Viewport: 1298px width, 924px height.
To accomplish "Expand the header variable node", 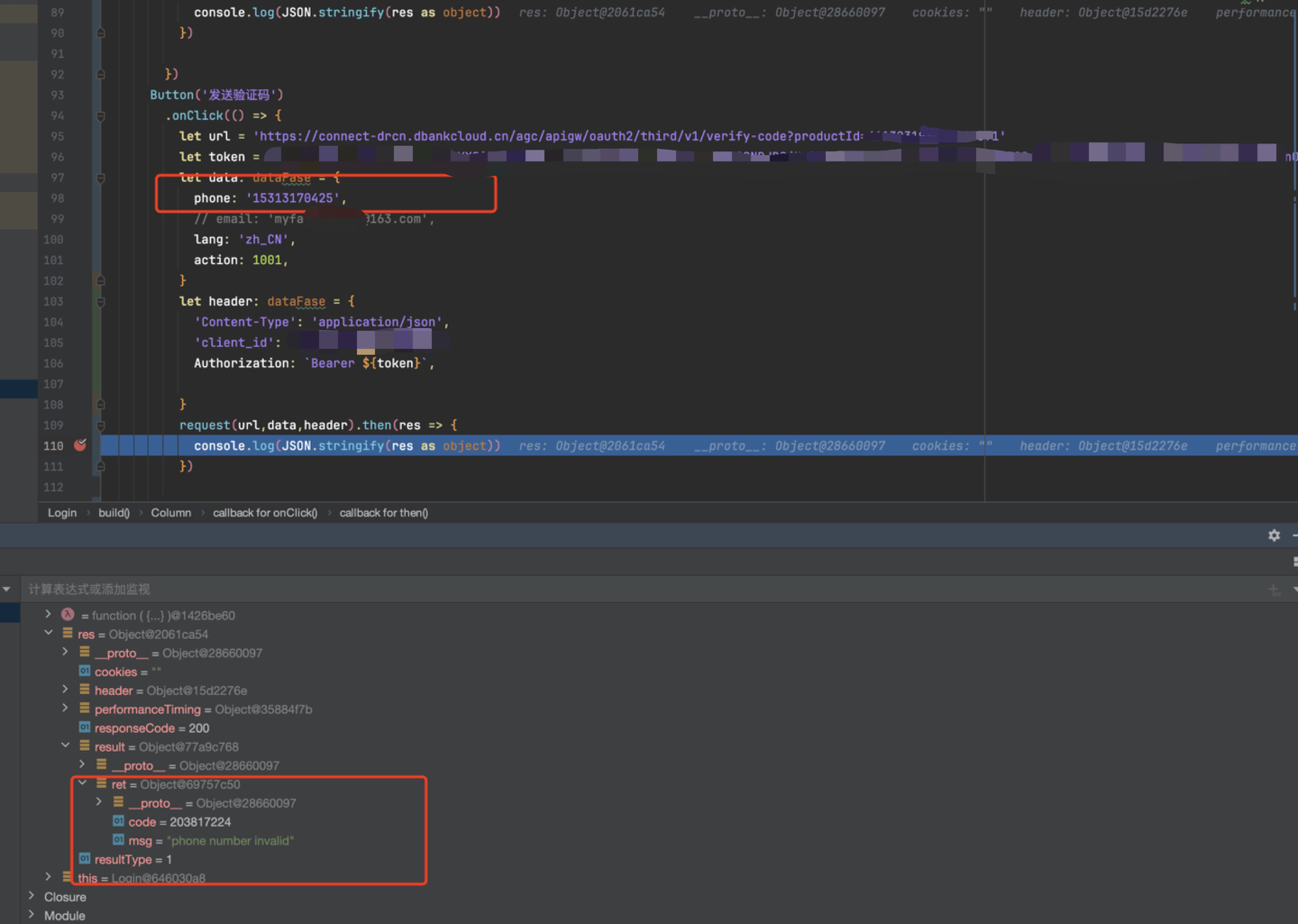I will tap(66, 690).
